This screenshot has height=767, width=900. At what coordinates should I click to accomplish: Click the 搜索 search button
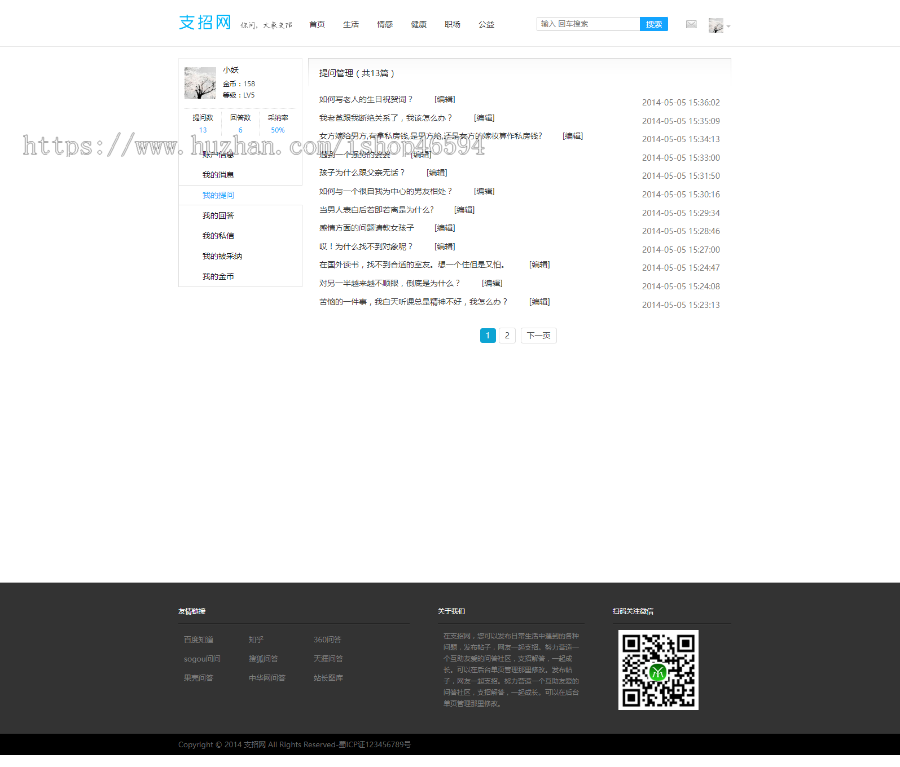click(x=654, y=24)
